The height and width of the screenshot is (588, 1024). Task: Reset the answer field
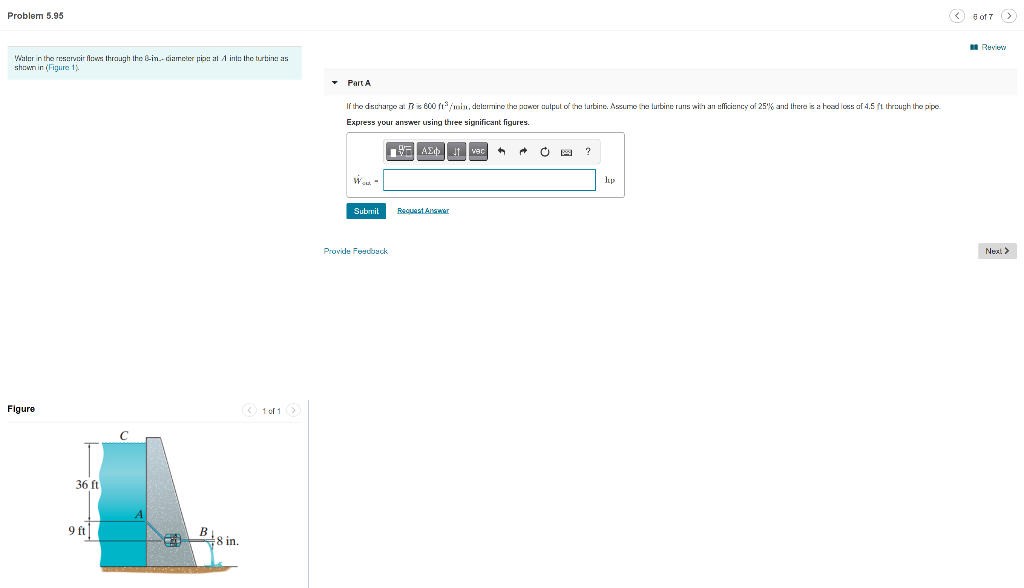pyautogui.click(x=545, y=152)
